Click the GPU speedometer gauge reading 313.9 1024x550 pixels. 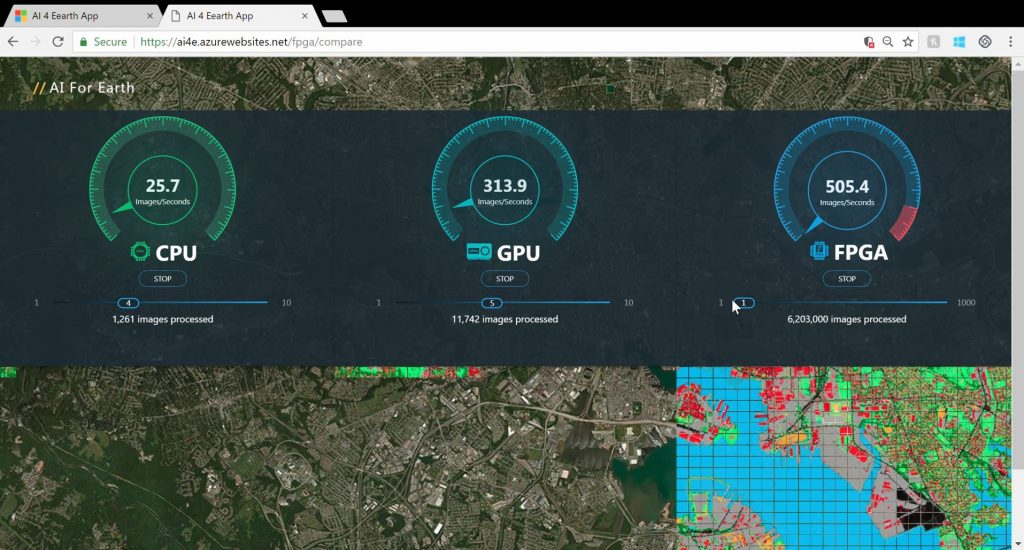[505, 180]
